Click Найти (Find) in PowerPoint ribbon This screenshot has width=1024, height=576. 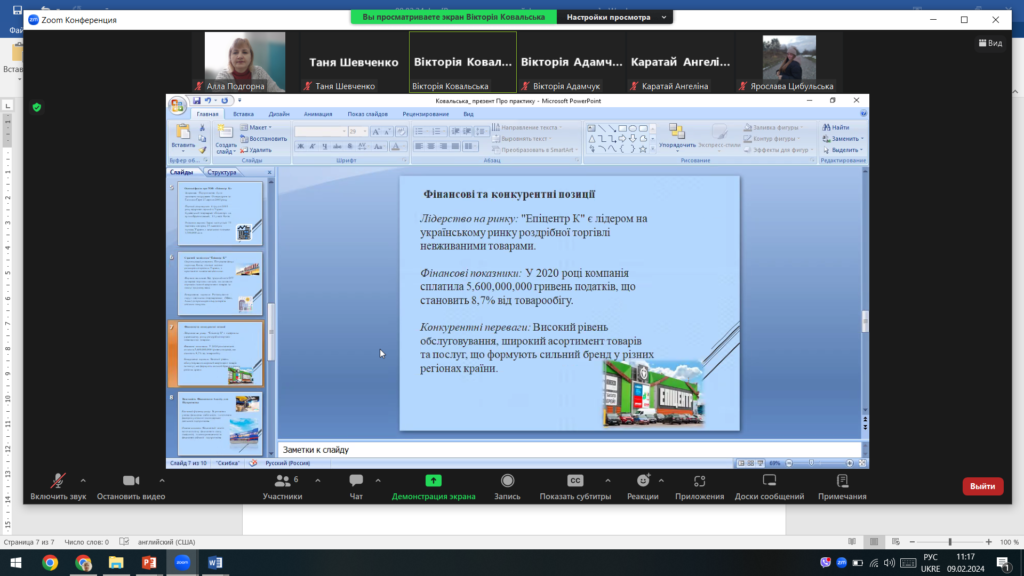pyautogui.click(x=837, y=127)
